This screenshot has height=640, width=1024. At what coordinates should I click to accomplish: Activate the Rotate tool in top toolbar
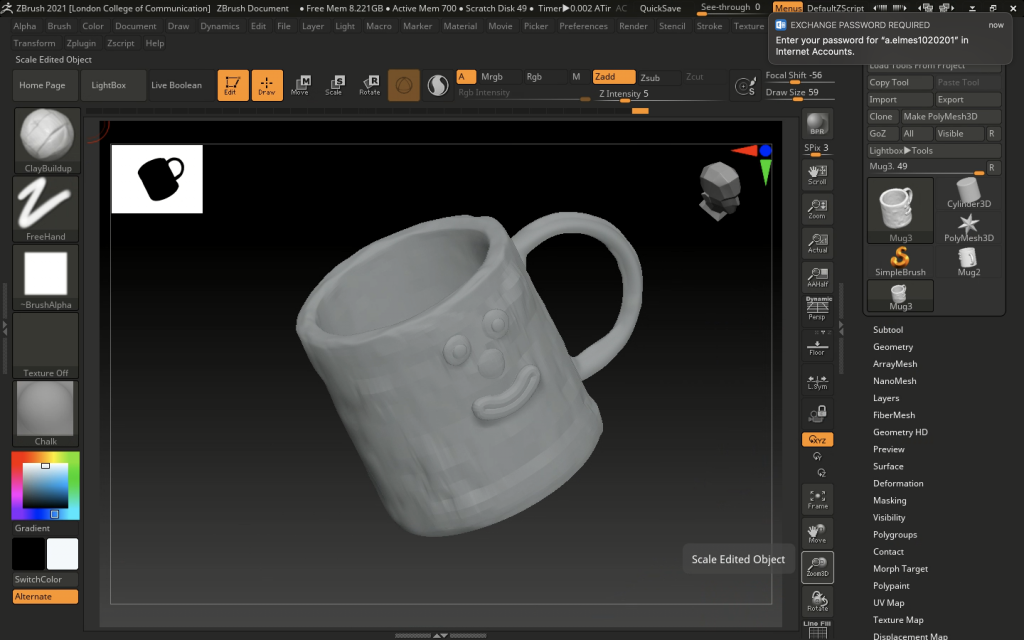369,85
